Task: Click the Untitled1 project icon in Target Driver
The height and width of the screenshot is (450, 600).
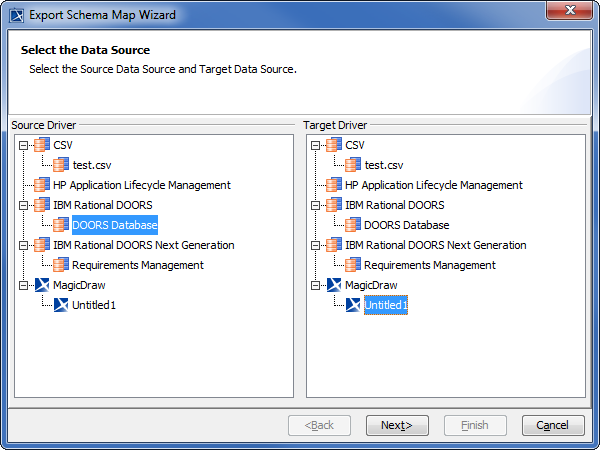Action: pyautogui.click(x=352, y=305)
